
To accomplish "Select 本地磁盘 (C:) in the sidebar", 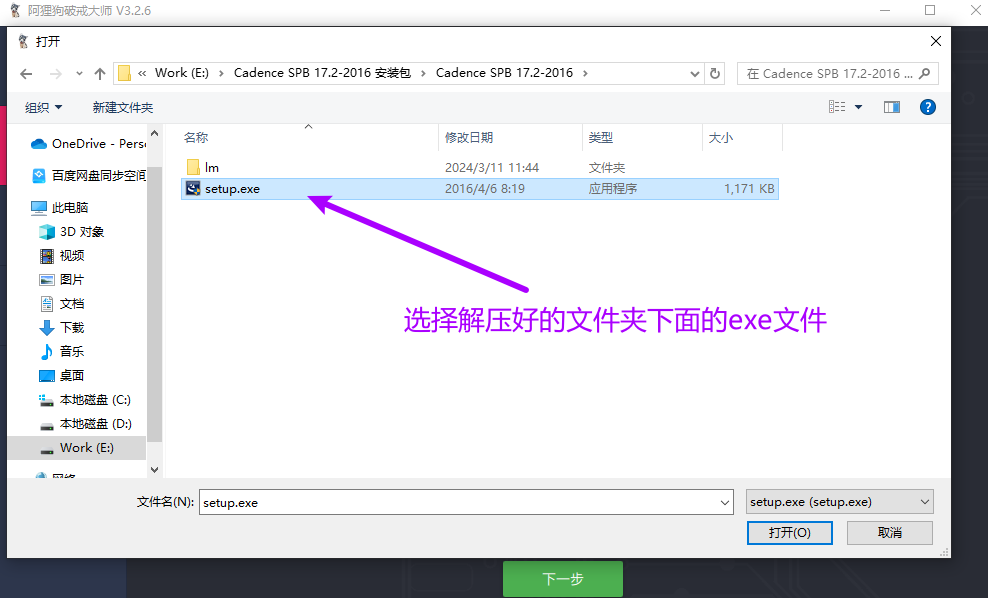I will (85, 400).
